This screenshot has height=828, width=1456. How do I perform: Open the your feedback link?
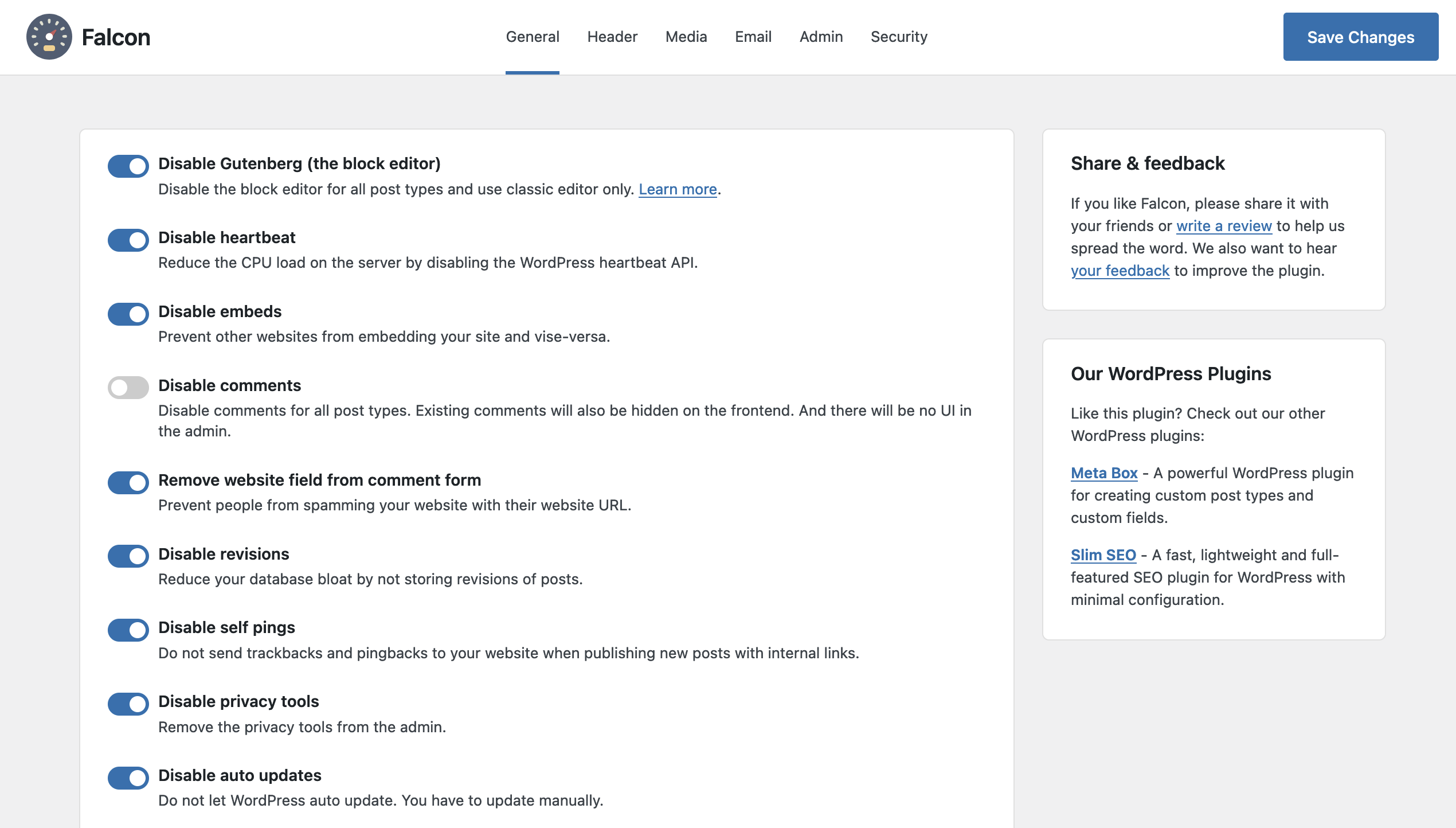coord(1120,271)
